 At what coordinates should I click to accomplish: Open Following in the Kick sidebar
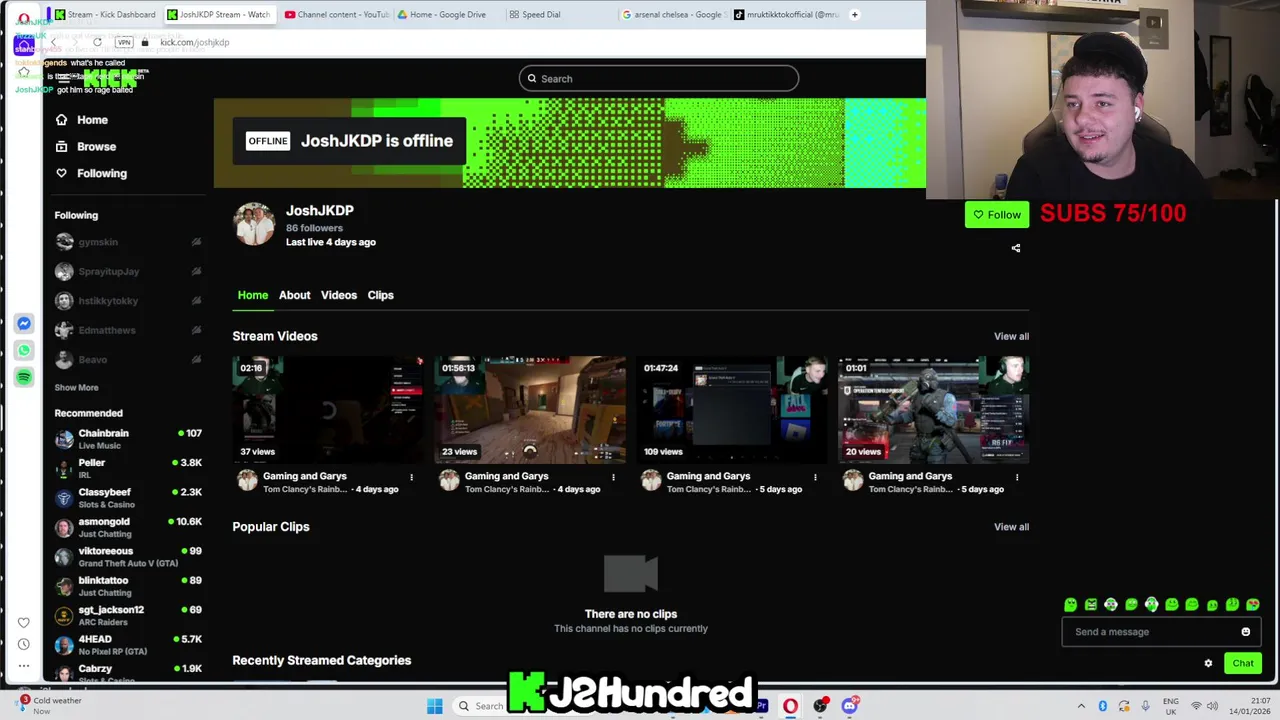91,173
